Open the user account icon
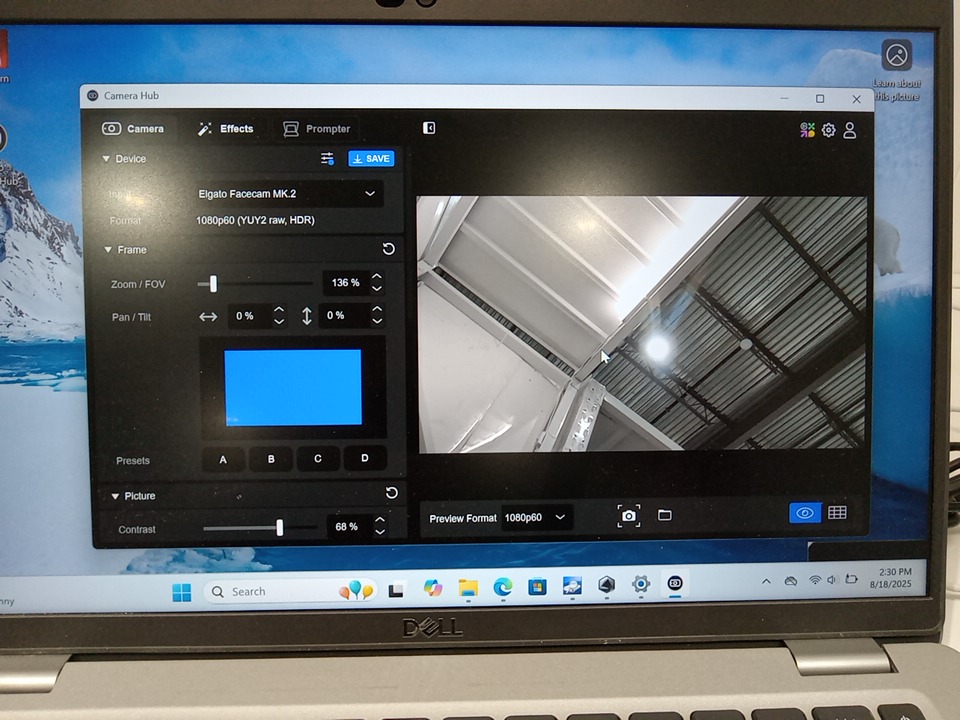Image resolution: width=960 pixels, height=720 pixels. click(850, 130)
